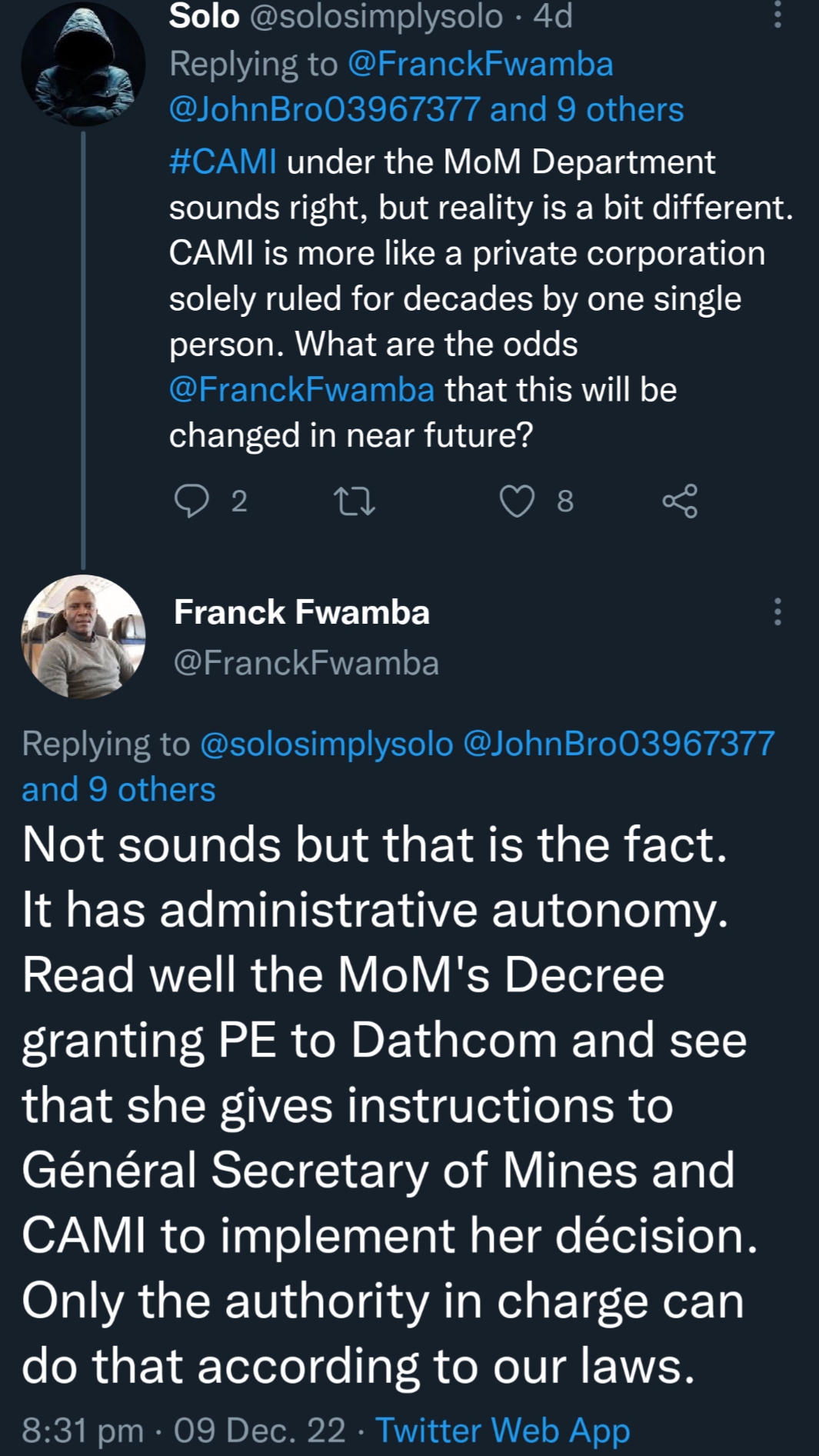Image resolution: width=819 pixels, height=1456 pixels.
Task: Open the 8:31 pm · 09 Dec. 22 timestamp
Action: [183, 1431]
